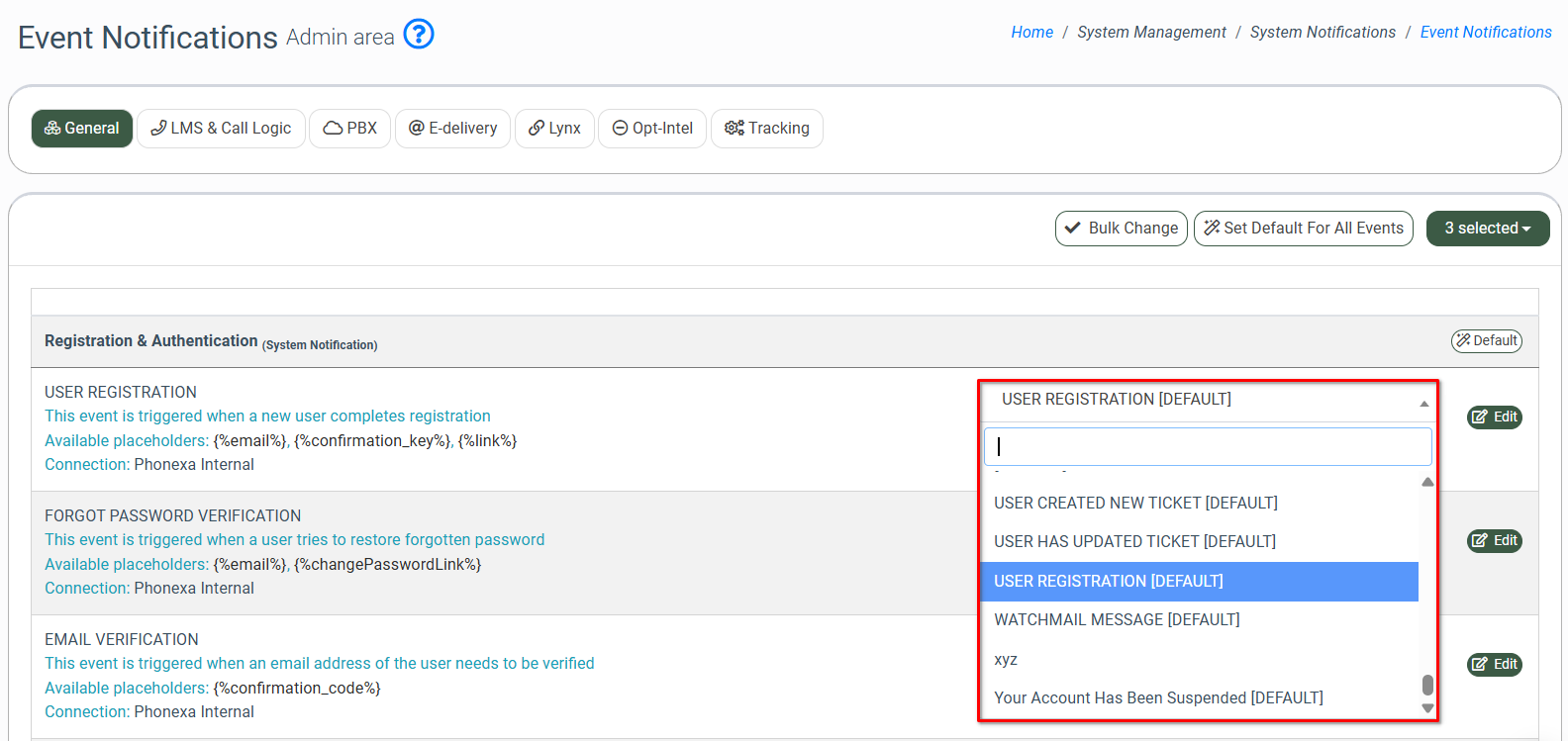Edit the User Registration notification

pos(1494,417)
